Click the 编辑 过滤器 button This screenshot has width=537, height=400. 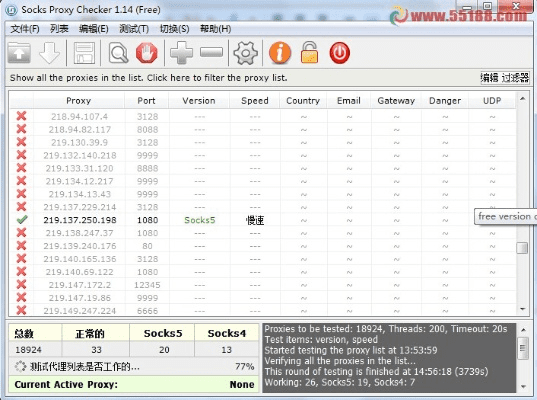tap(505, 78)
